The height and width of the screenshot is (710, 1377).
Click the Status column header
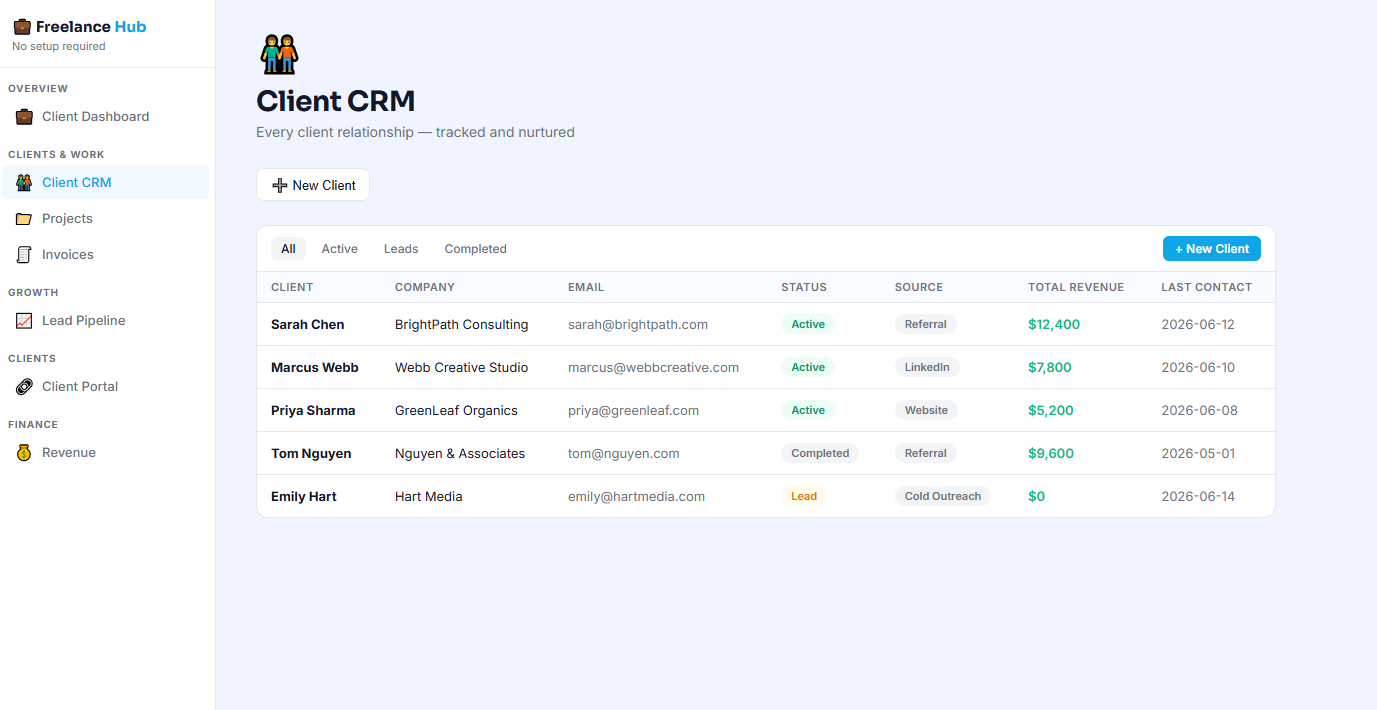pos(804,287)
